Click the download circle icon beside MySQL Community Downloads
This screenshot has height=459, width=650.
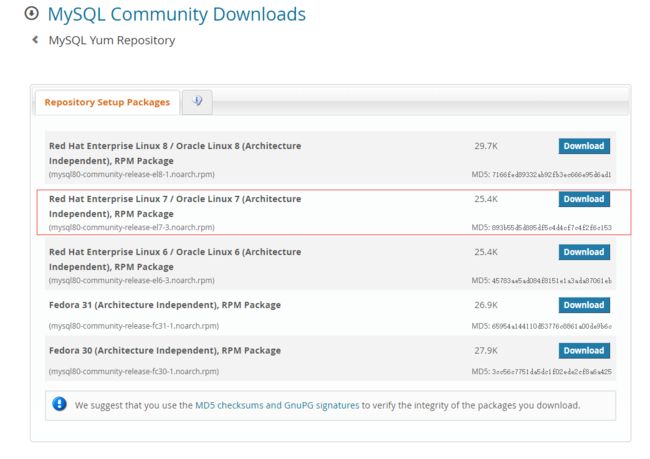[x=32, y=13]
